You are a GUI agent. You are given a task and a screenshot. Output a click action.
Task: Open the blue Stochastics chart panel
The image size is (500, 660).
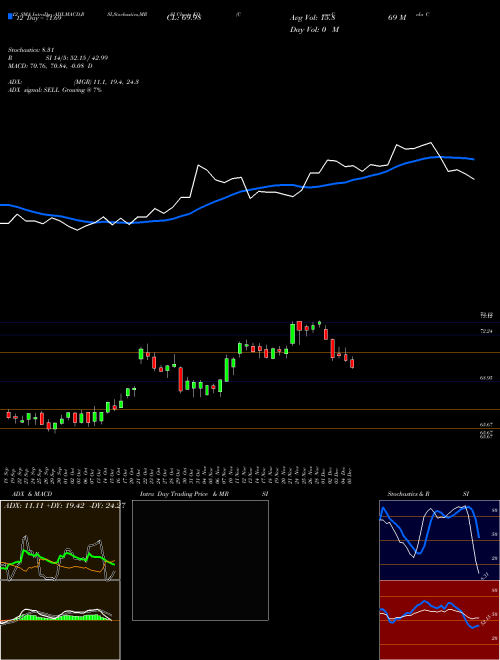click(x=439, y=540)
